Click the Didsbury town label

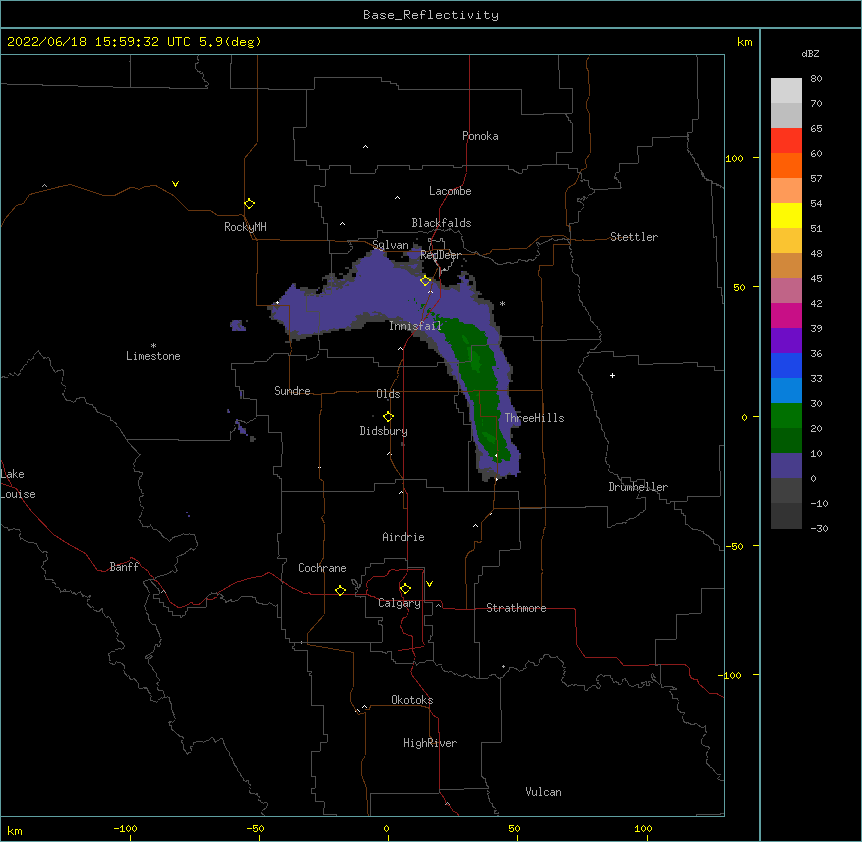383,431
